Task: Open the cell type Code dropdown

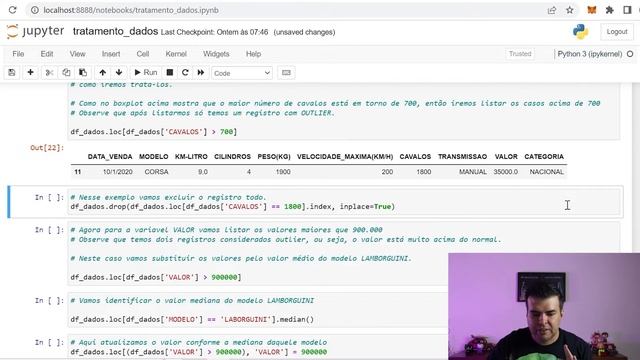Action: click(x=242, y=73)
